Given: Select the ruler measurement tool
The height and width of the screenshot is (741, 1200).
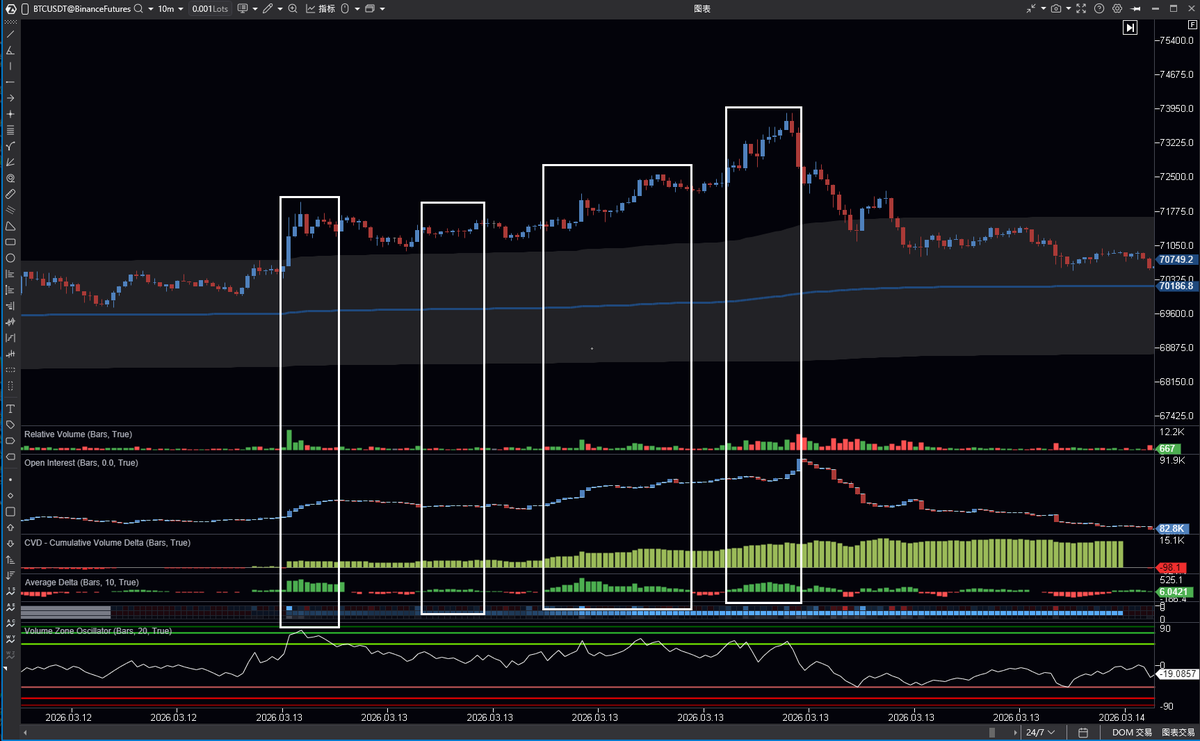Looking at the screenshot, I should click(x=10, y=194).
